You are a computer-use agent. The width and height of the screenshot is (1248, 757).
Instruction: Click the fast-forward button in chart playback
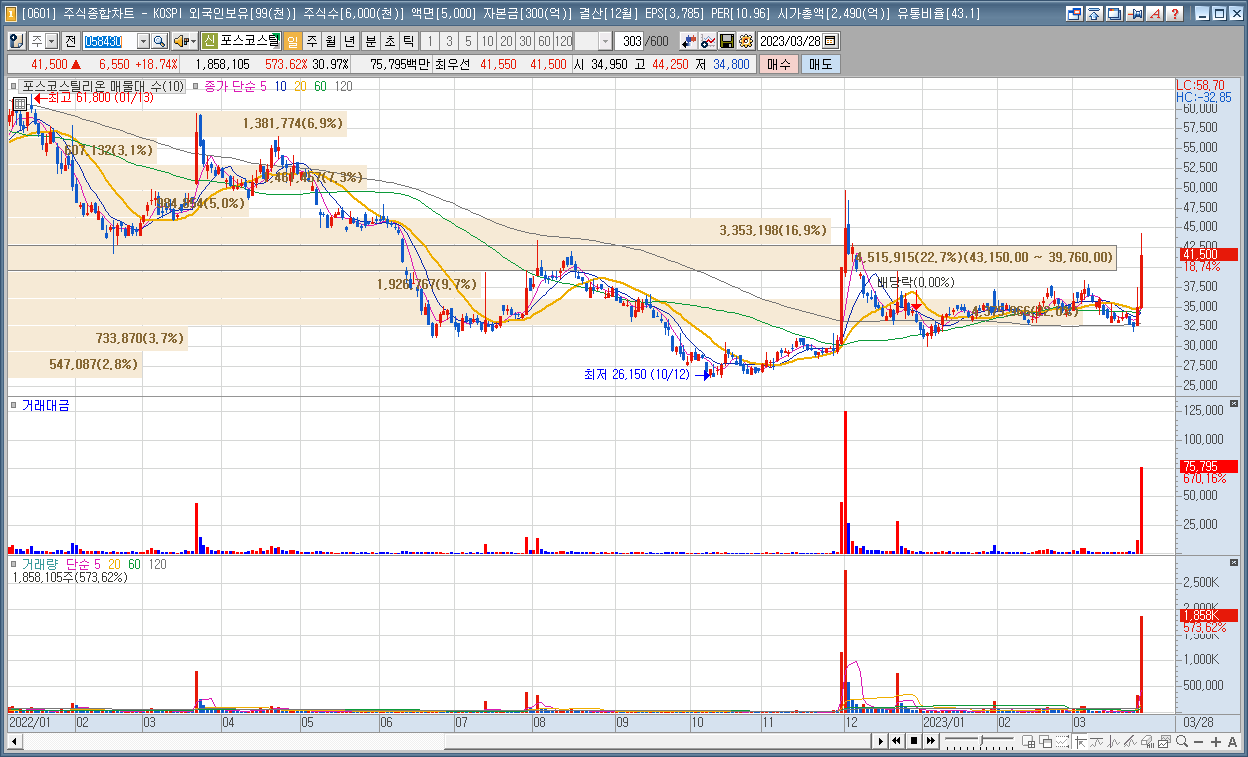click(931, 741)
